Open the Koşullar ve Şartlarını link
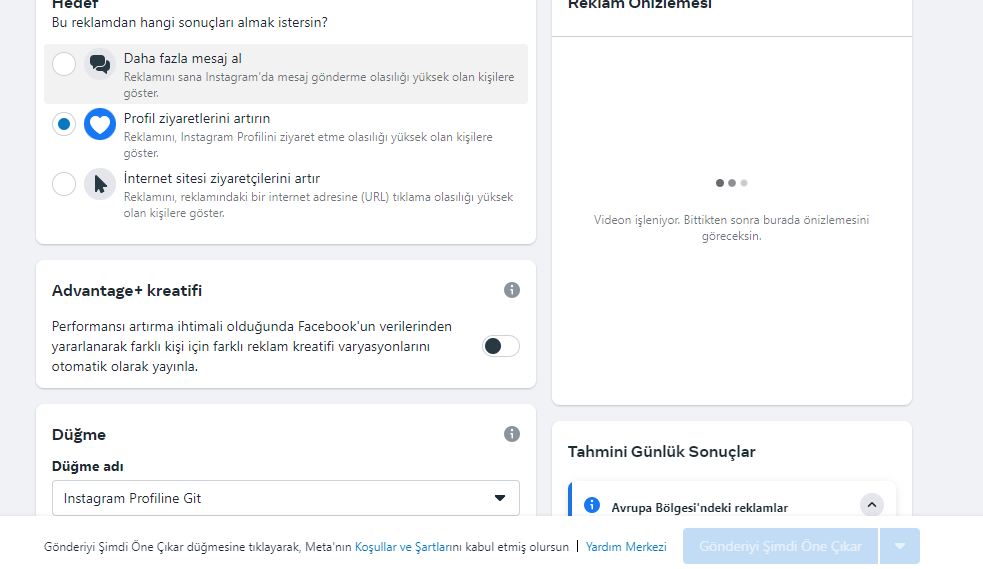The image size is (983, 569). 408,547
